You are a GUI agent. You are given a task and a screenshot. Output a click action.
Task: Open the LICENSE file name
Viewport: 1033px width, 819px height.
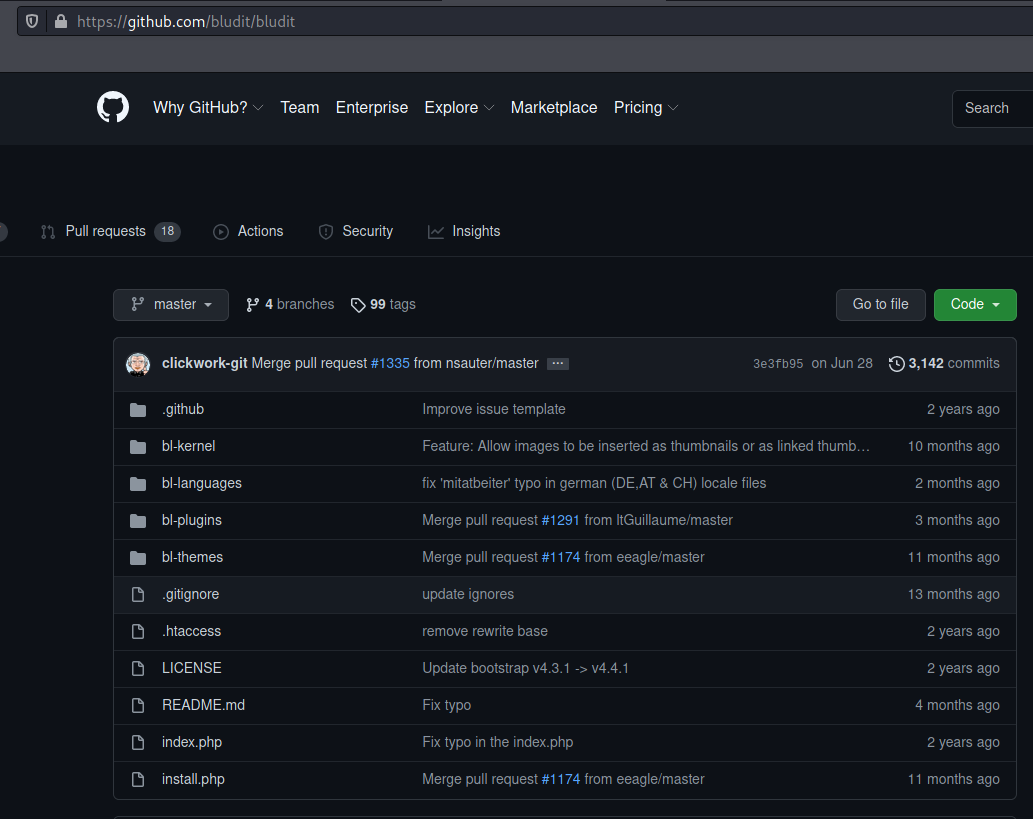(x=192, y=667)
